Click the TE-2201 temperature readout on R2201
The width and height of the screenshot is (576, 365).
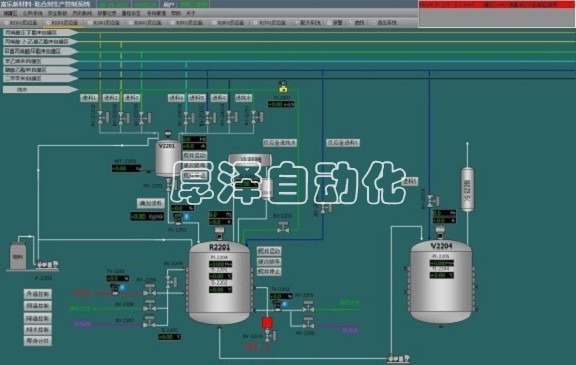[220, 276]
